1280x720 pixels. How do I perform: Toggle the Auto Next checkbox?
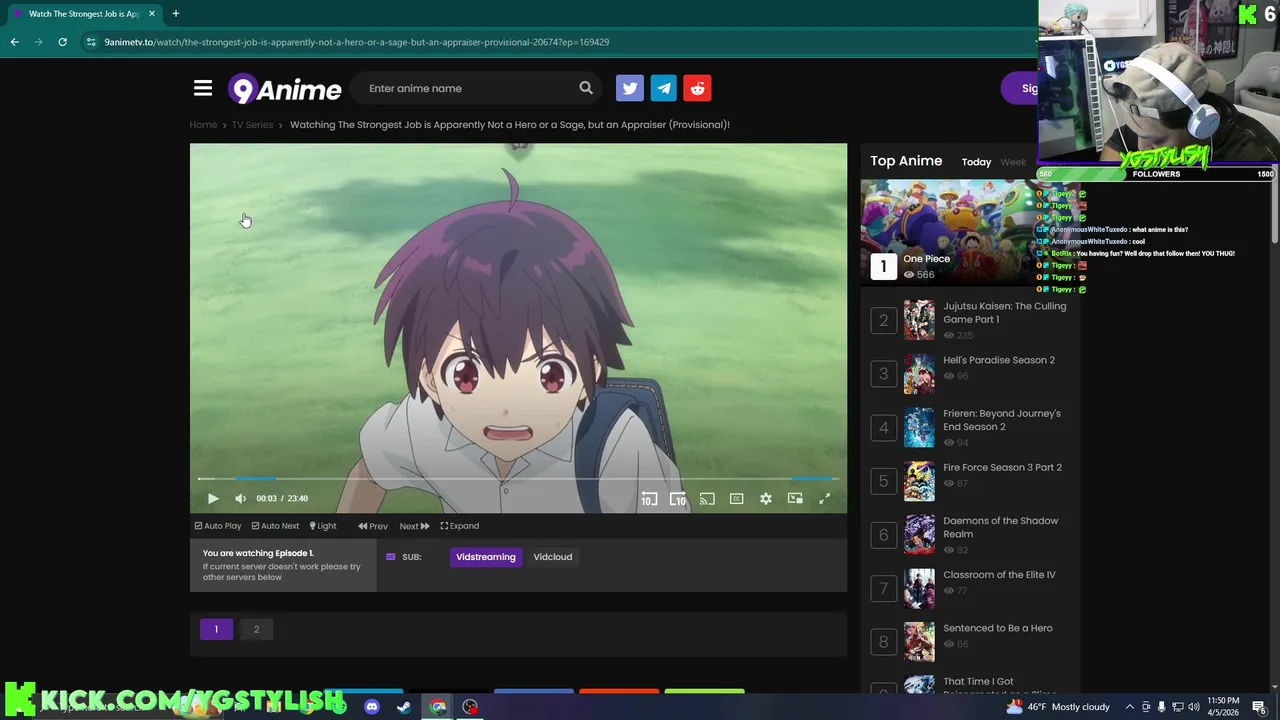tap(275, 526)
